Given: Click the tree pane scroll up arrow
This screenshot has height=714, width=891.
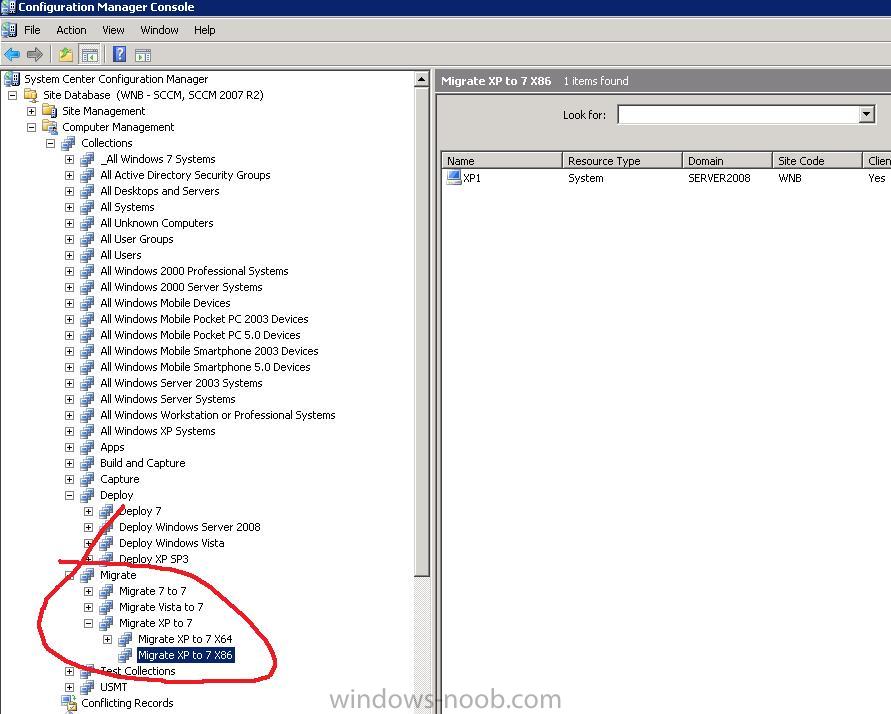Looking at the screenshot, I should [x=422, y=79].
